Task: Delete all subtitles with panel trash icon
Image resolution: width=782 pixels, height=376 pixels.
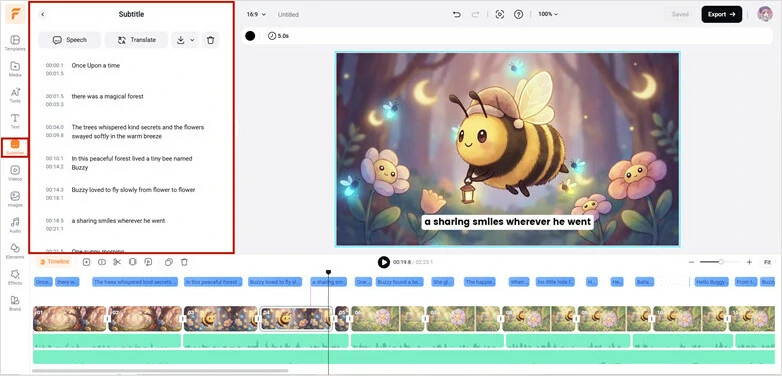Action: click(x=210, y=40)
